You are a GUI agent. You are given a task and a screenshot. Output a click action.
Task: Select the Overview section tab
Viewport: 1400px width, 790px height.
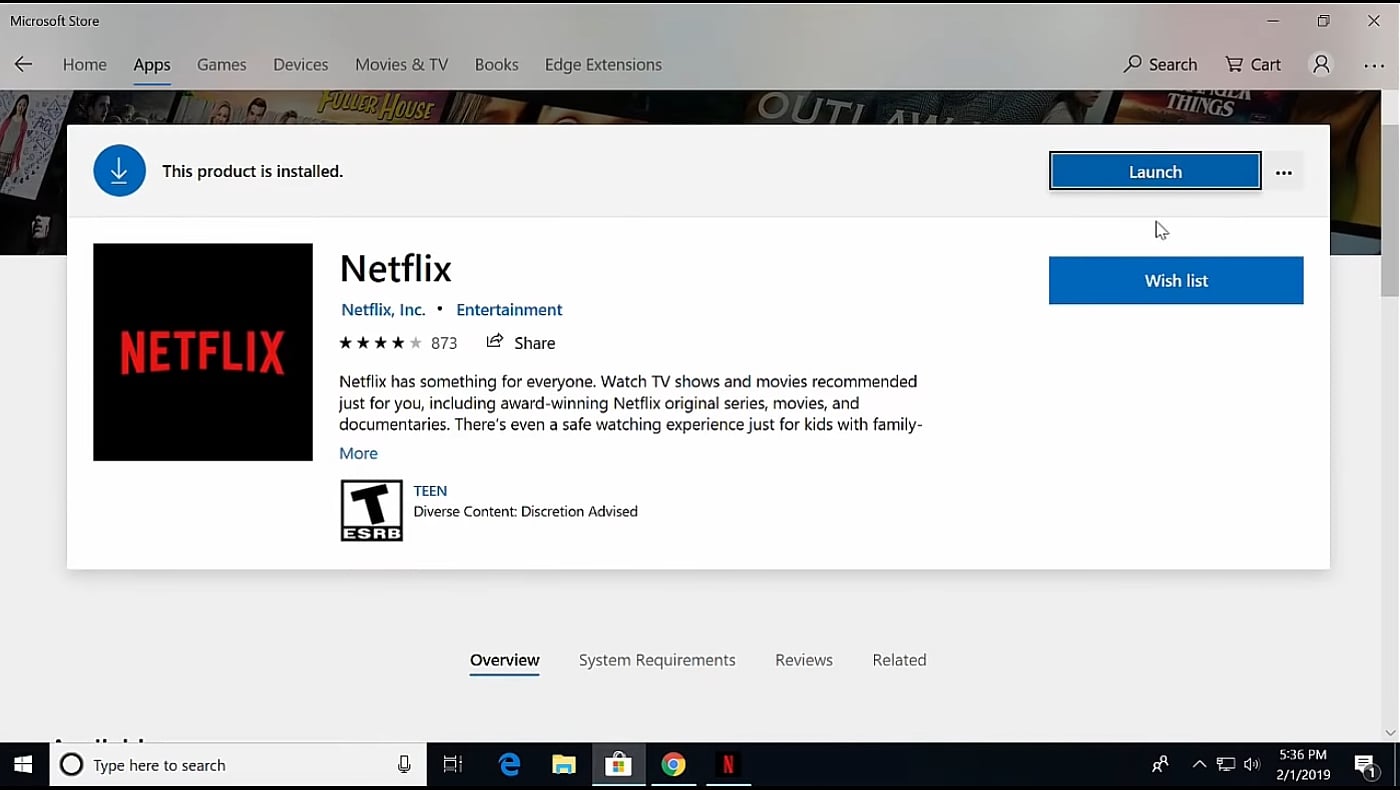(x=505, y=660)
